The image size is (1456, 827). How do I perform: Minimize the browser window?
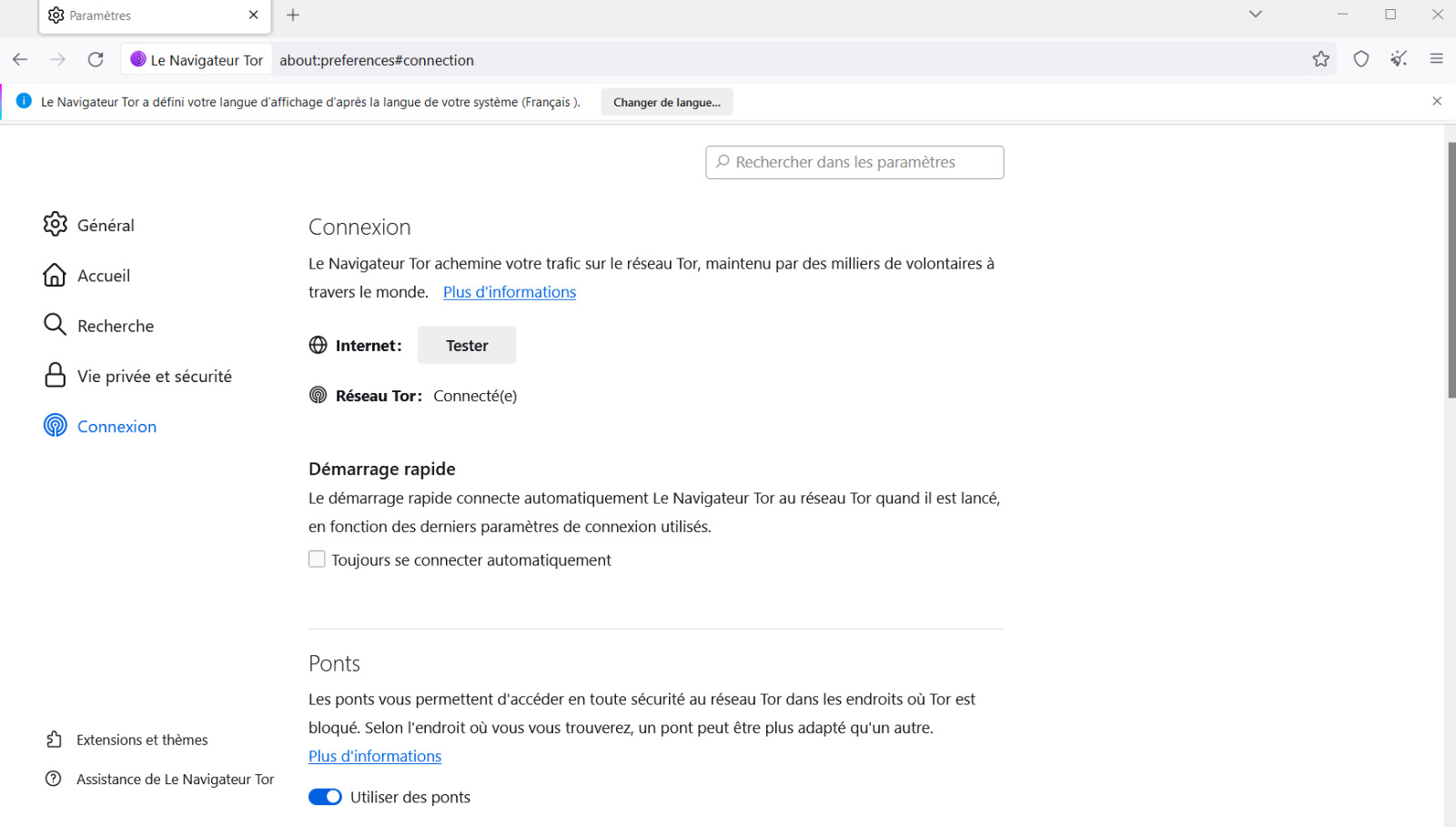click(1342, 15)
